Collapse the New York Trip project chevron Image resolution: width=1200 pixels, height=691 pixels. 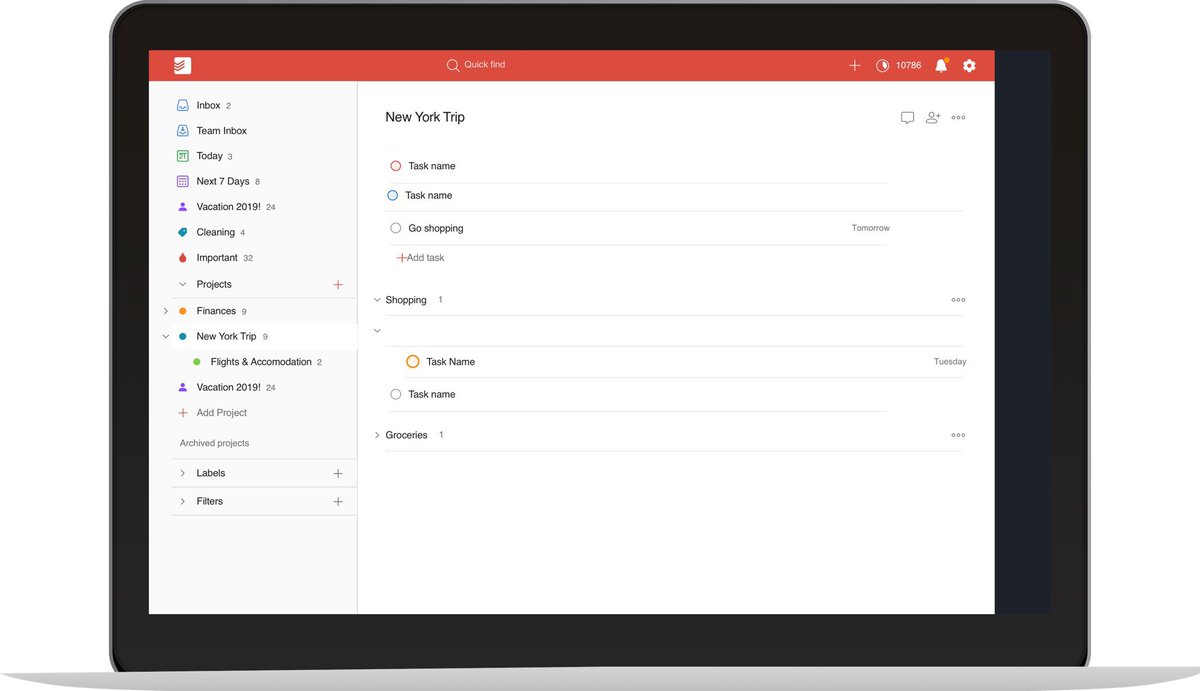coord(166,337)
